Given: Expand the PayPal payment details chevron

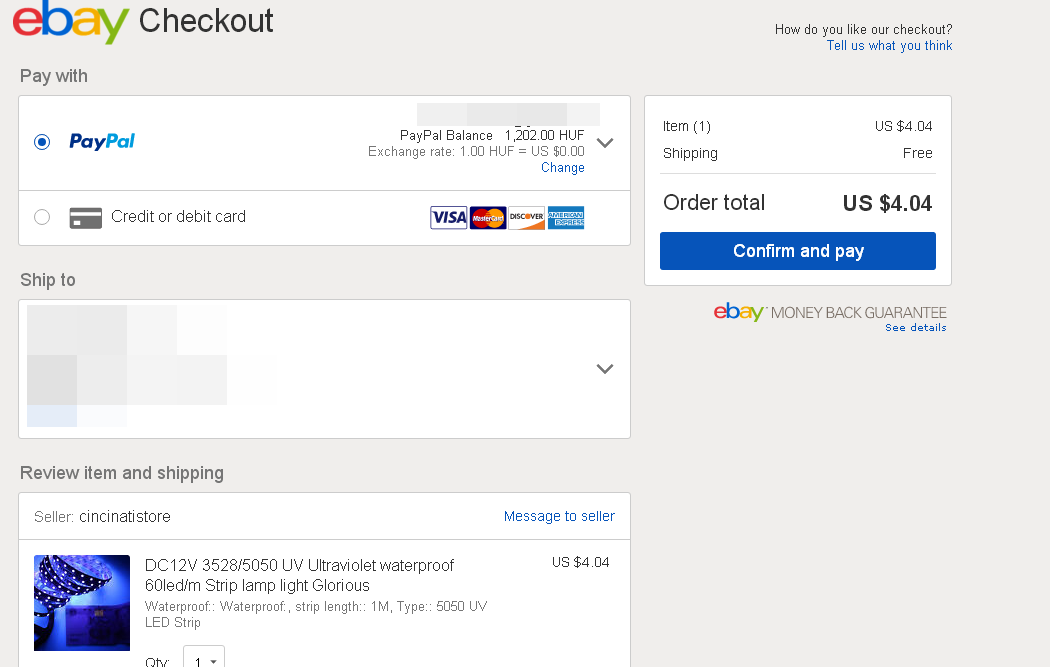Looking at the screenshot, I should tap(604, 142).
